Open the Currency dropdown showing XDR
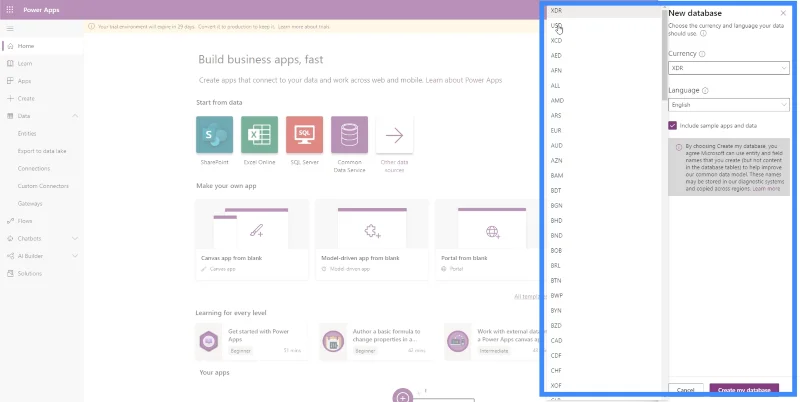Viewport: 800px width, 402px height. click(729, 68)
